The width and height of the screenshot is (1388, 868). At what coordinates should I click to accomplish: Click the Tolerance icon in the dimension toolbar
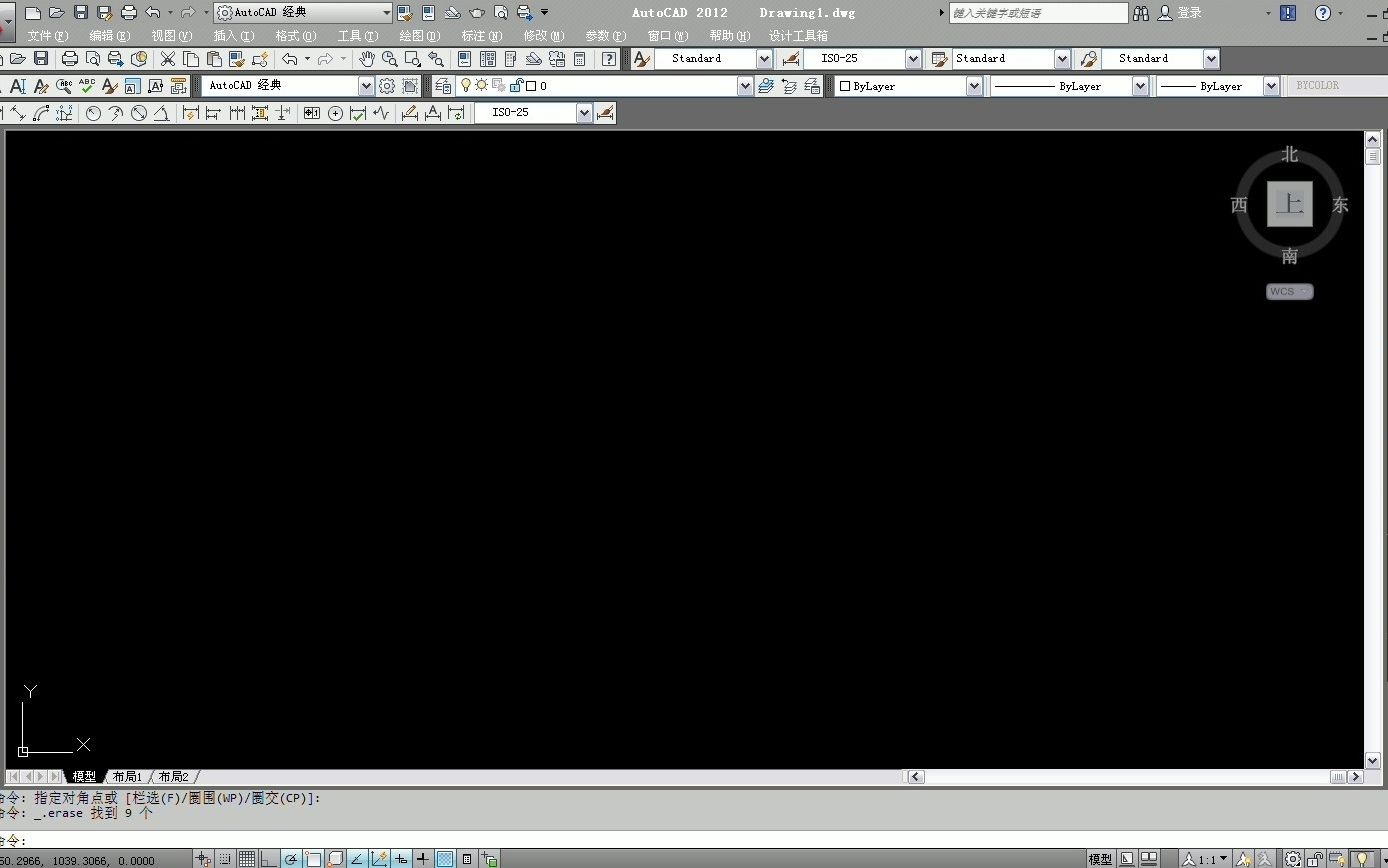(x=312, y=113)
